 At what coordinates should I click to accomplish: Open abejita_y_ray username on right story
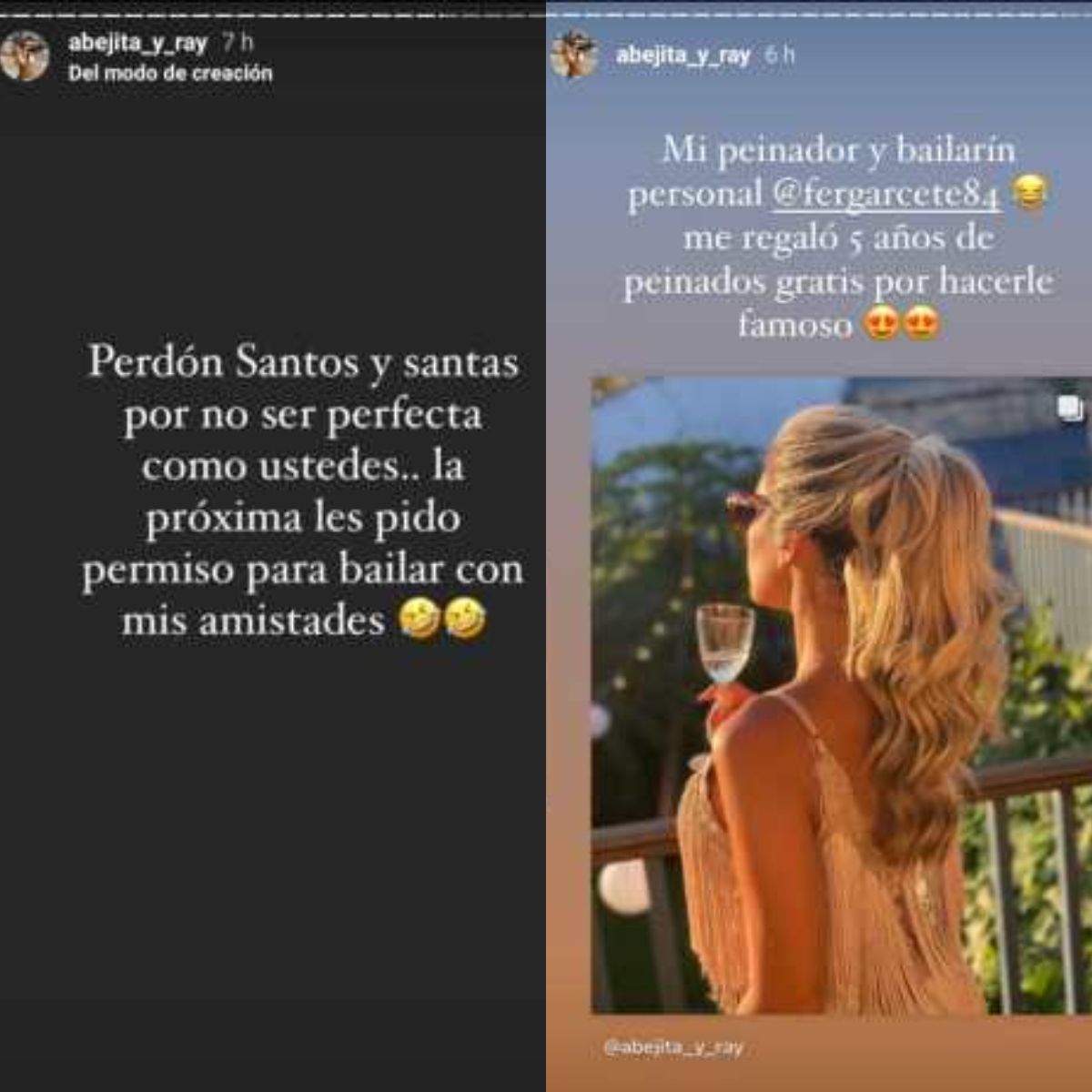click(682, 55)
